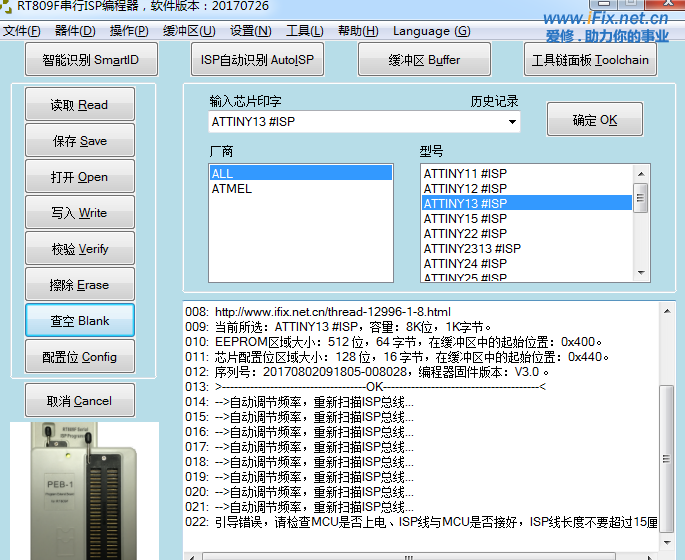Open the 操作(P) menu
The width and height of the screenshot is (685, 560).
(129, 31)
